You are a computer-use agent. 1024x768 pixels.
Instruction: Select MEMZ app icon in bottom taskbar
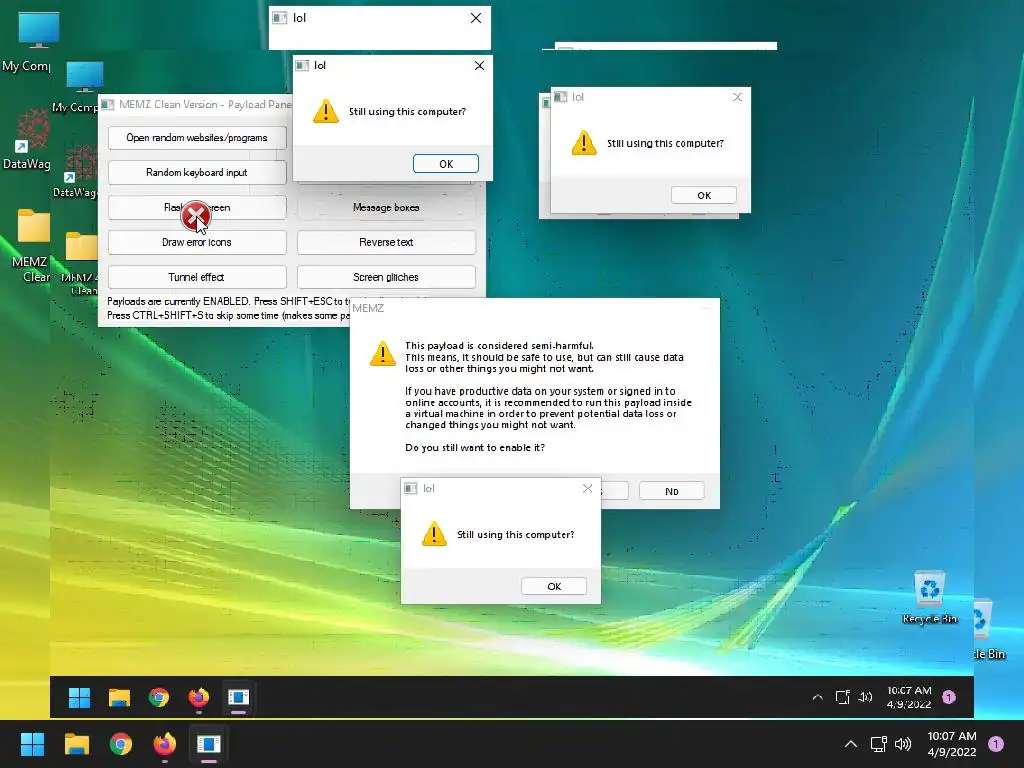click(x=208, y=744)
